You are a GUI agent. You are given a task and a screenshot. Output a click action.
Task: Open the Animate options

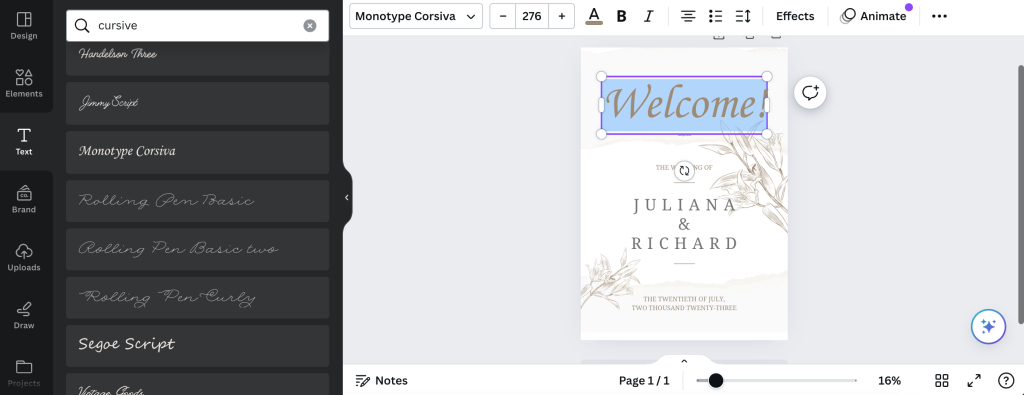pos(874,16)
